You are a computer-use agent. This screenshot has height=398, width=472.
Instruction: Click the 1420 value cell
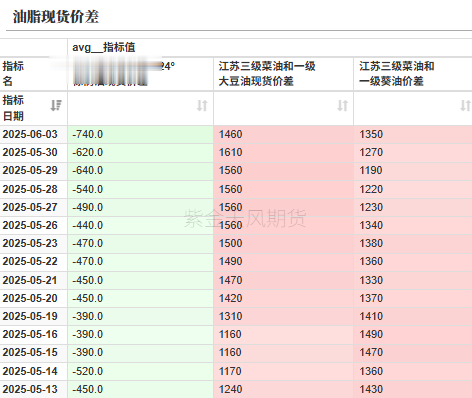tap(283, 298)
